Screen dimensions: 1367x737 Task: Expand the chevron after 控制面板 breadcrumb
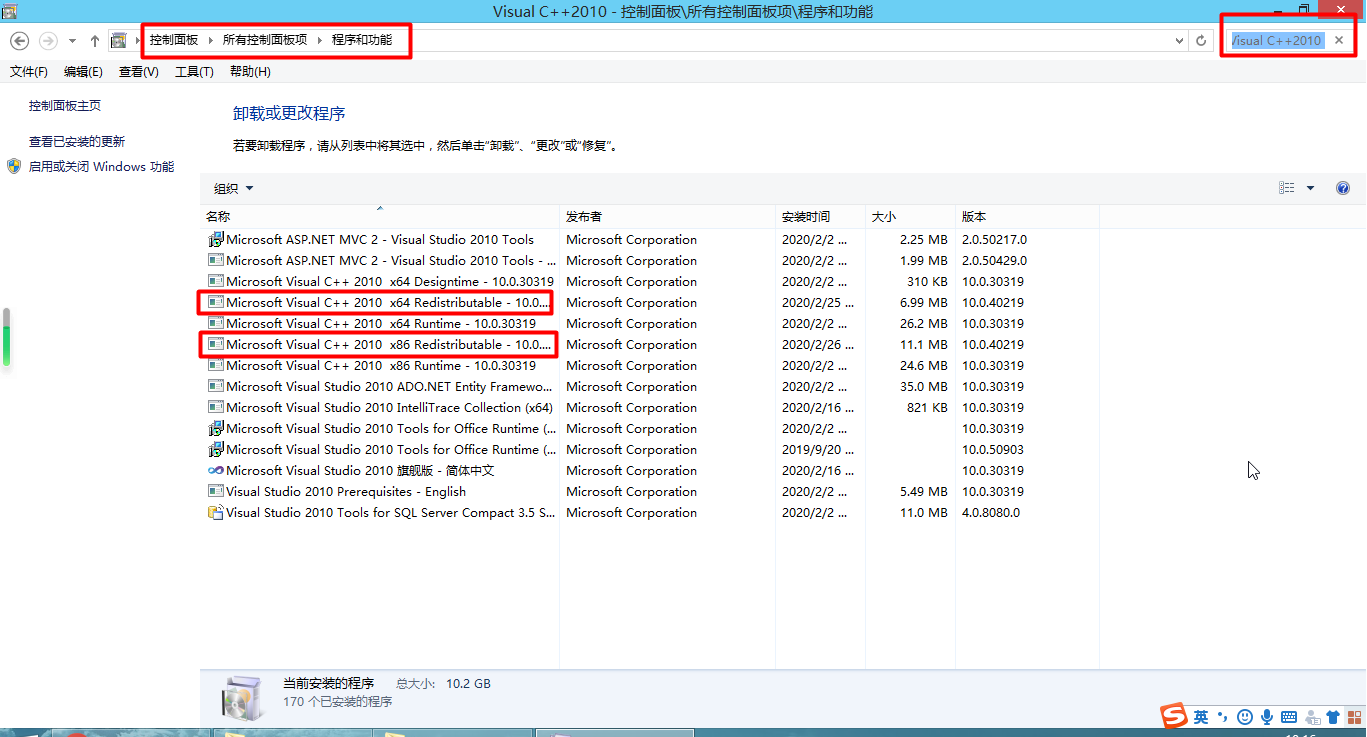tap(210, 40)
